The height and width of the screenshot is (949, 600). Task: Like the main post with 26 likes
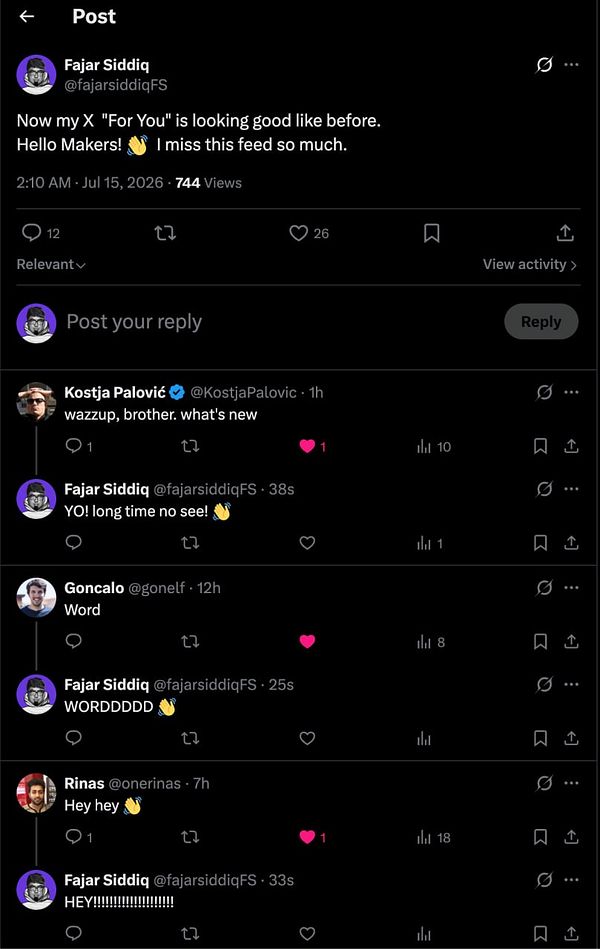298,233
